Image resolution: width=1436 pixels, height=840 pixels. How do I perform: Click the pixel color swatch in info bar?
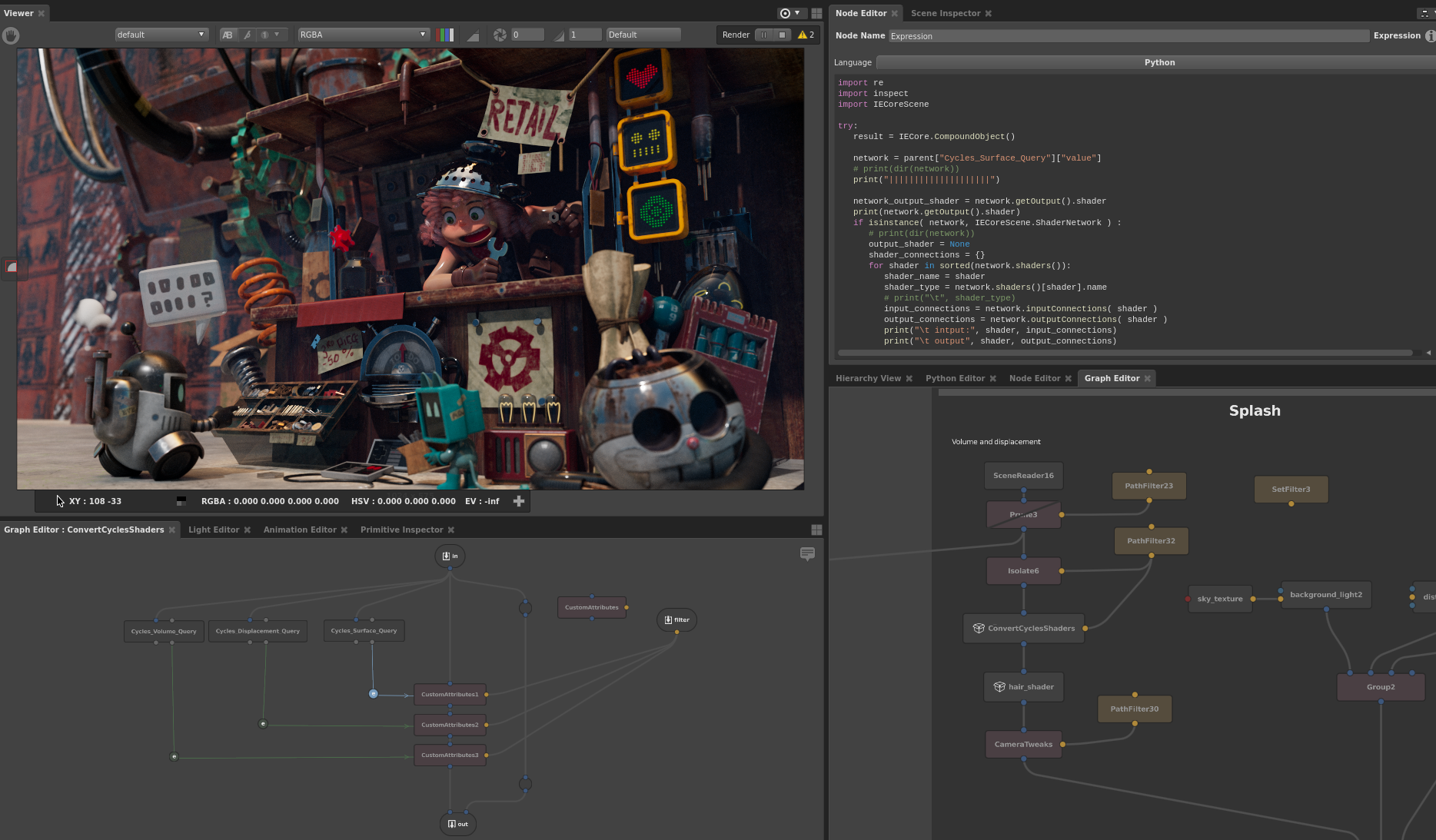tap(181, 501)
